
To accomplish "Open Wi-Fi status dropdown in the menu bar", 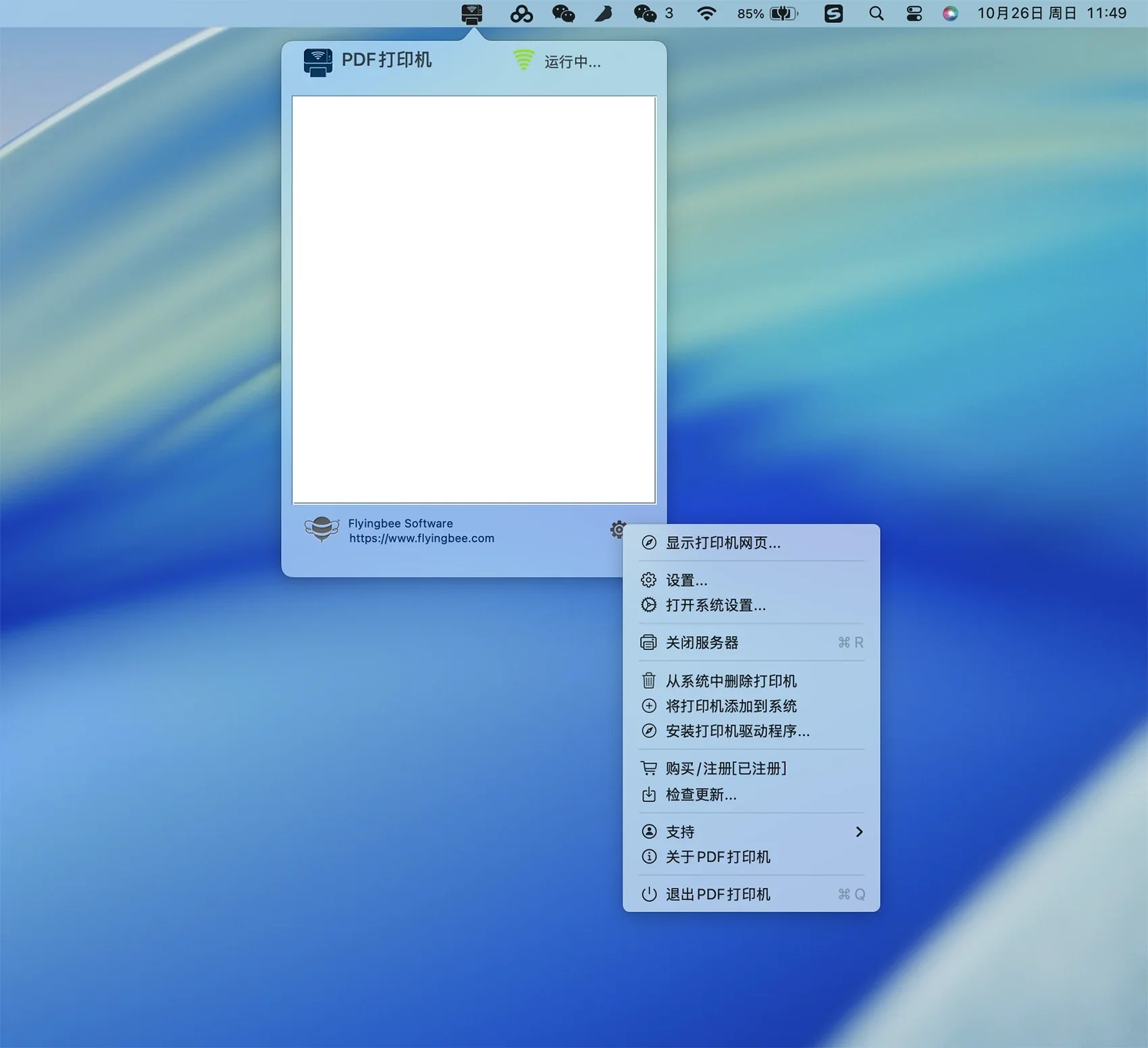I will [x=706, y=14].
